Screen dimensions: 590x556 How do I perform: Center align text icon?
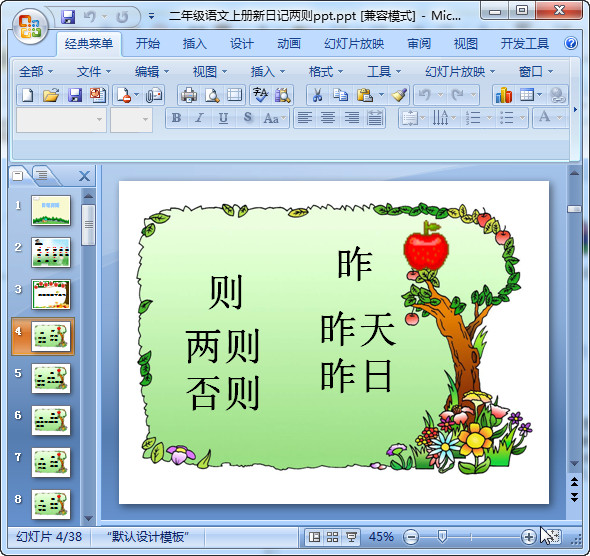coord(328,118)
